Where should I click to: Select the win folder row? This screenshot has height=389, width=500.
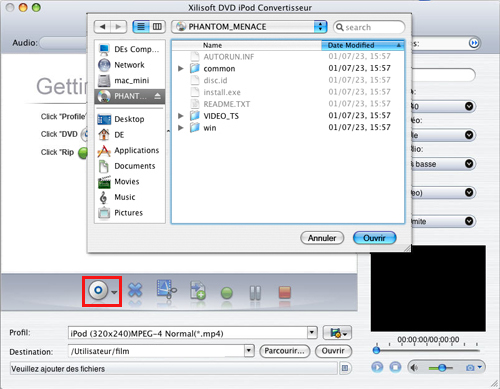click(288, 128)
